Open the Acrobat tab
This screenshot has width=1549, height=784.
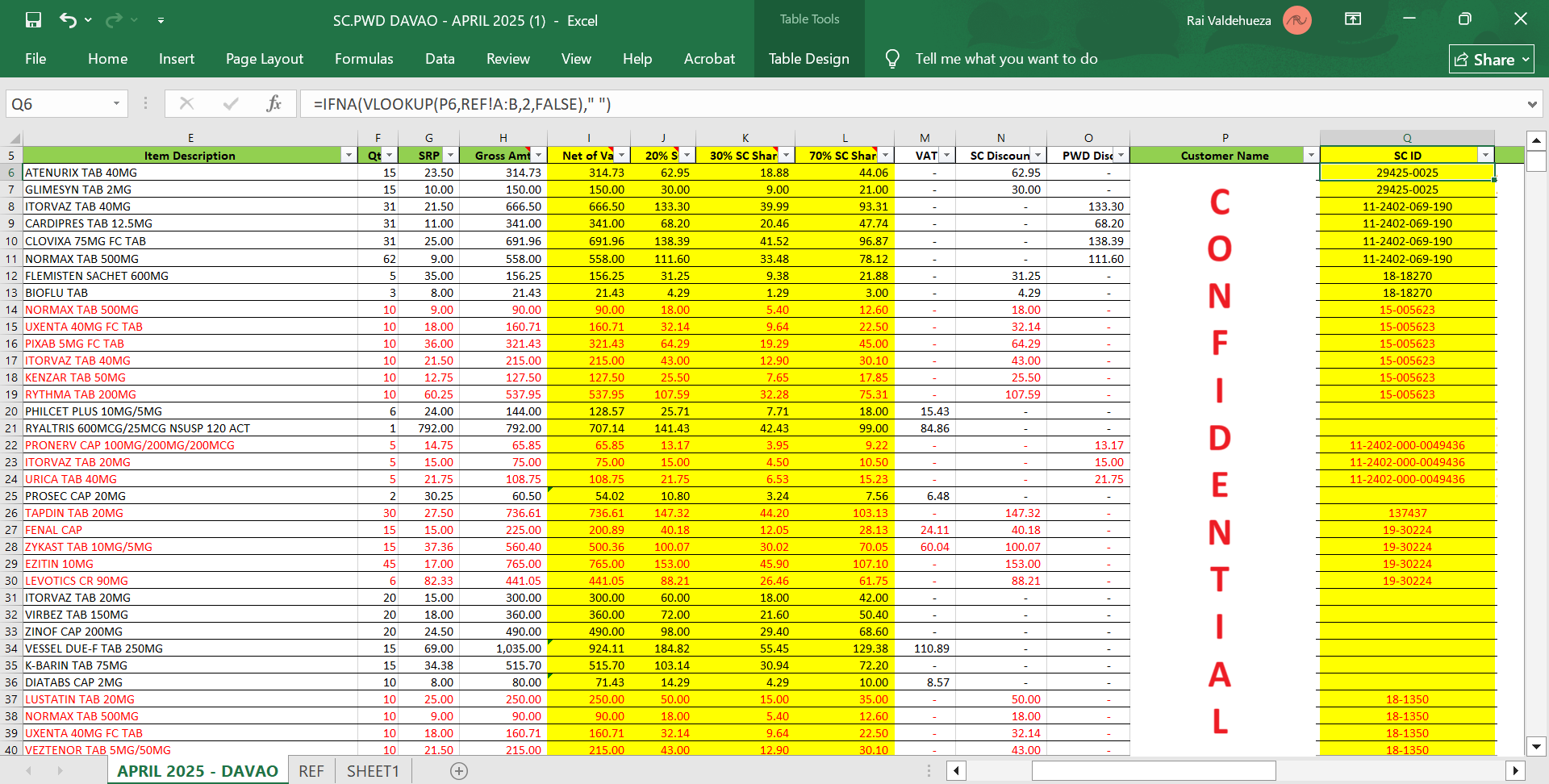[709, 59]
